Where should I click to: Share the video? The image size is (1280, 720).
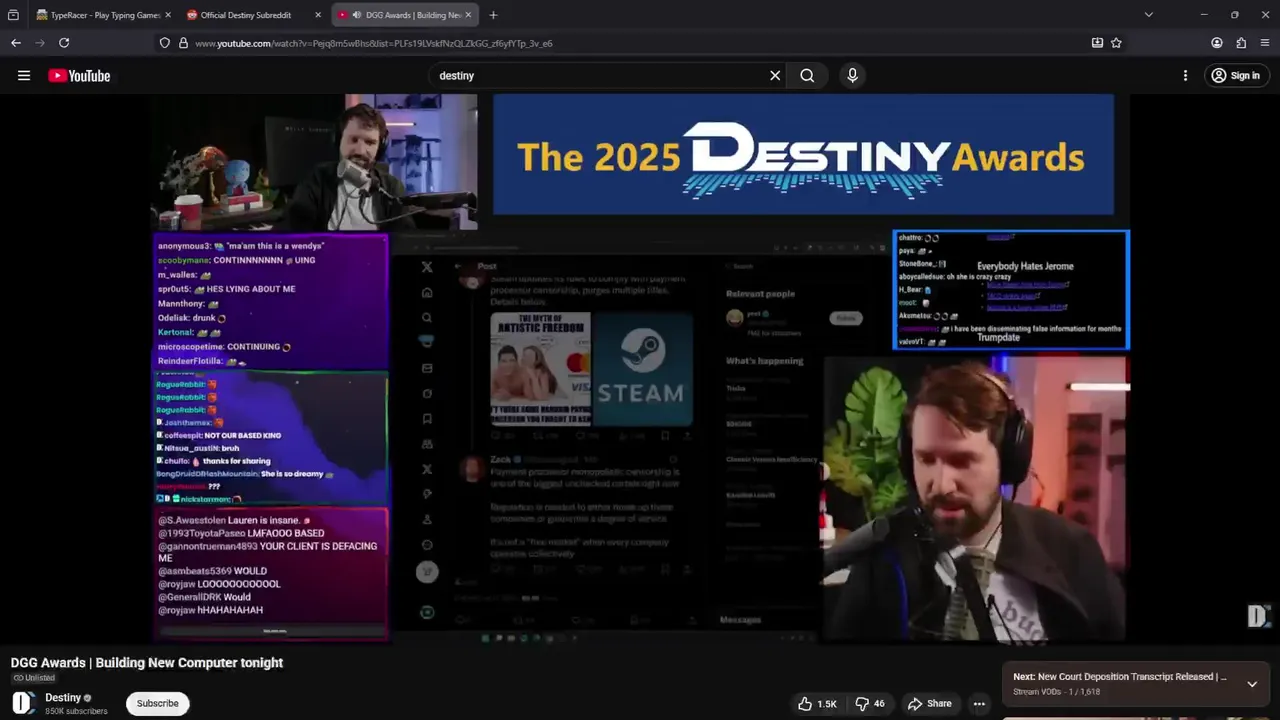pyautogui.click(x=929, y=703)
